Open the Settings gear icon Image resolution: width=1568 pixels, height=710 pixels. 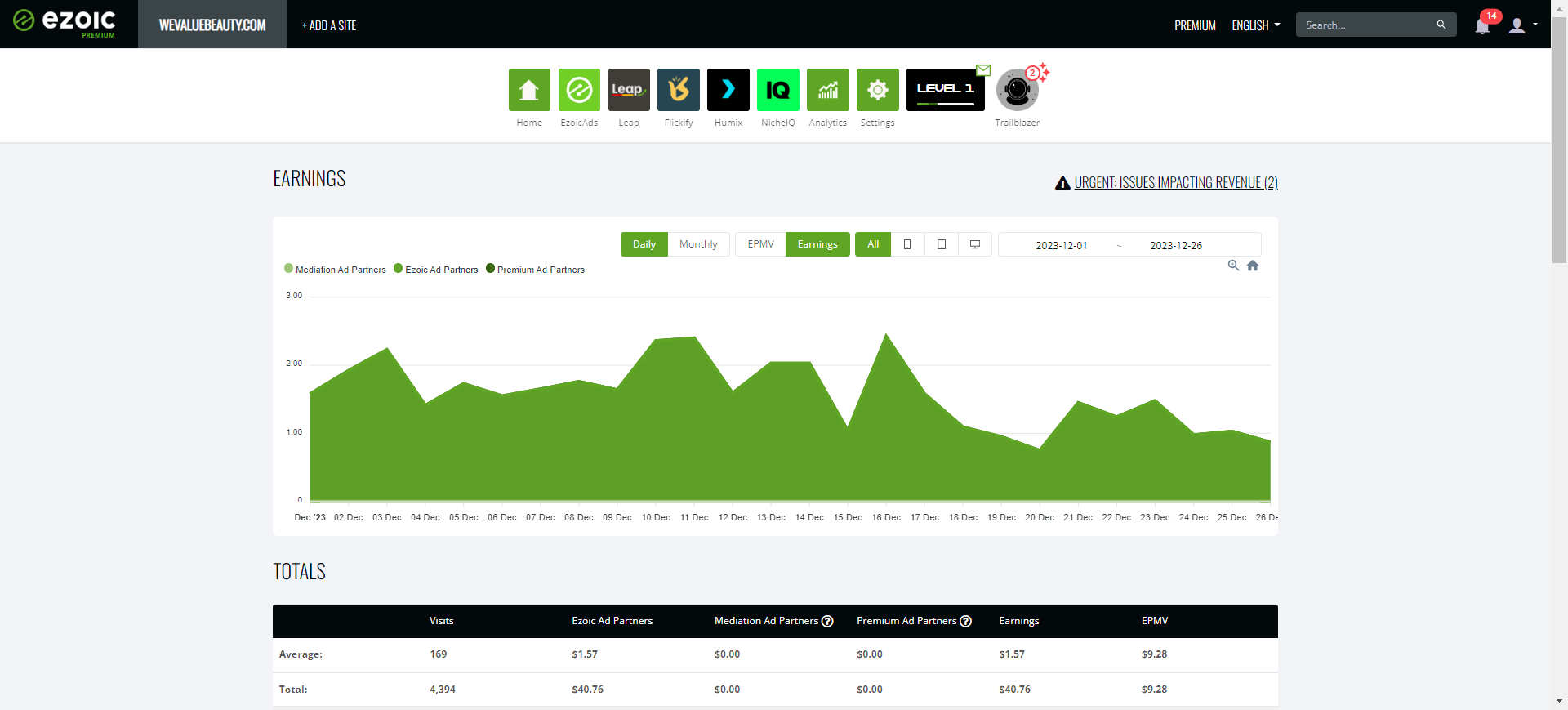pos(878,90)
